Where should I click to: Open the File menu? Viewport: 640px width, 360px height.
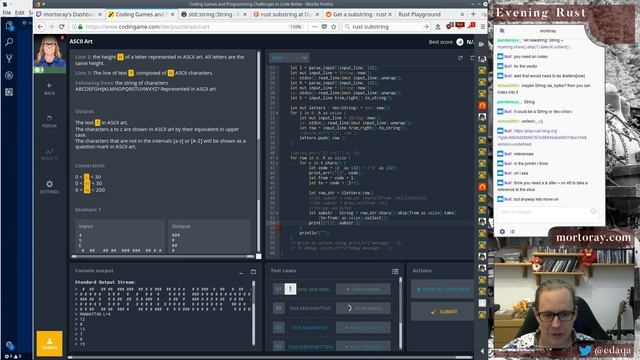[7, 13]
